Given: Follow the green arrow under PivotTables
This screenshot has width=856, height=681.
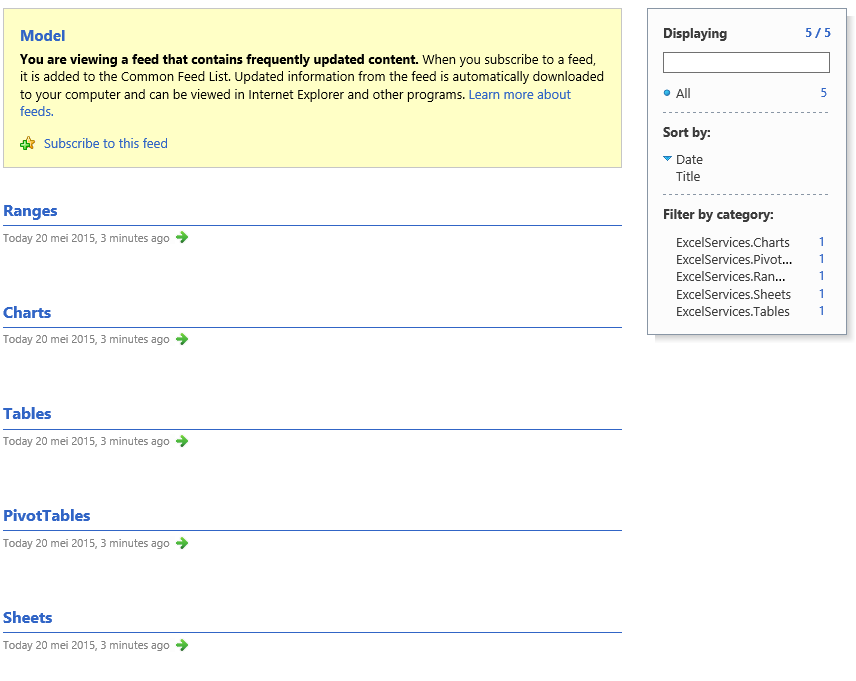Looking at the screenshot, I should (x=182, y=543).
